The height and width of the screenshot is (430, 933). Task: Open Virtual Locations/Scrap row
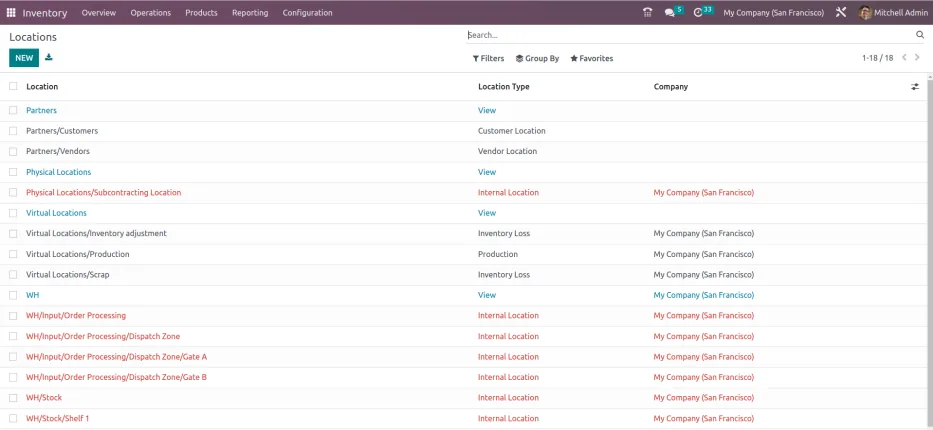[x=68, y=275]
